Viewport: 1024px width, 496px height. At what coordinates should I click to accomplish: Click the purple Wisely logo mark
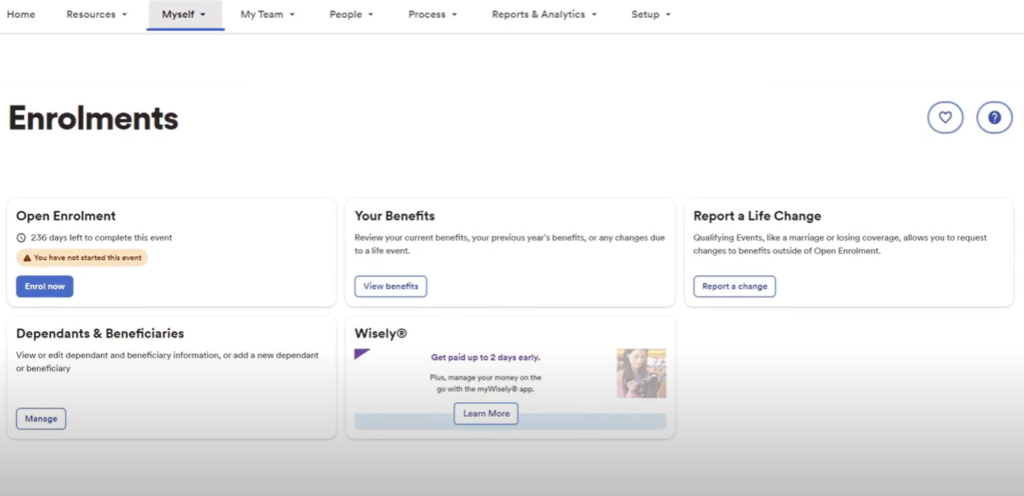coord(362,354)
